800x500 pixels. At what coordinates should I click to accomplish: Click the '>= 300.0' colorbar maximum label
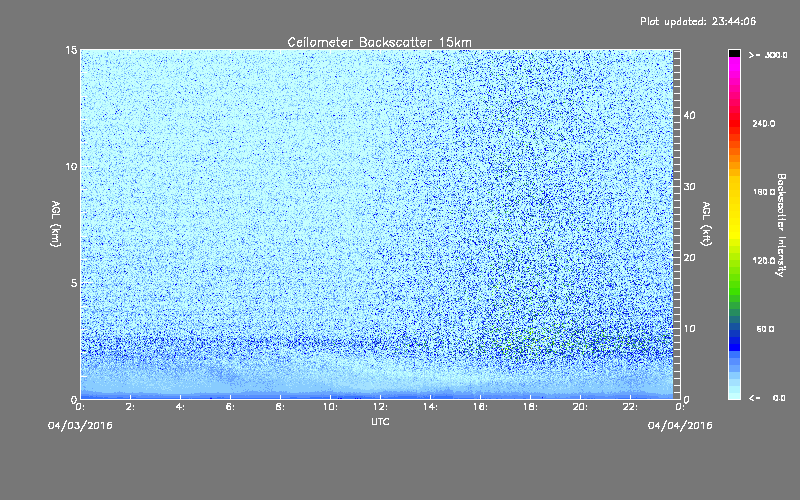768,55
